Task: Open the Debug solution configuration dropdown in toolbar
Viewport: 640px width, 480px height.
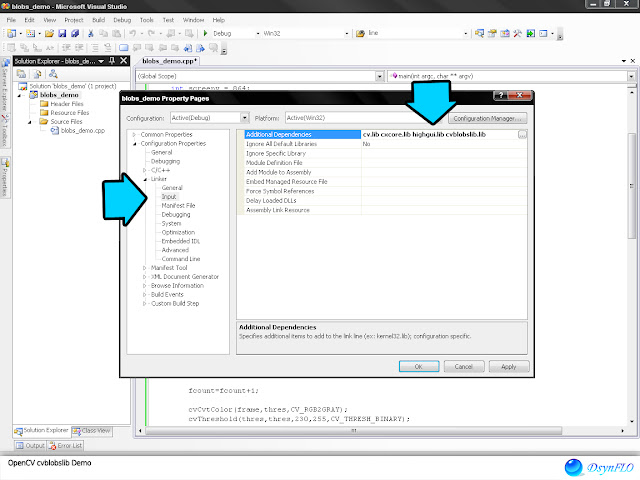Action: point(258,33)
